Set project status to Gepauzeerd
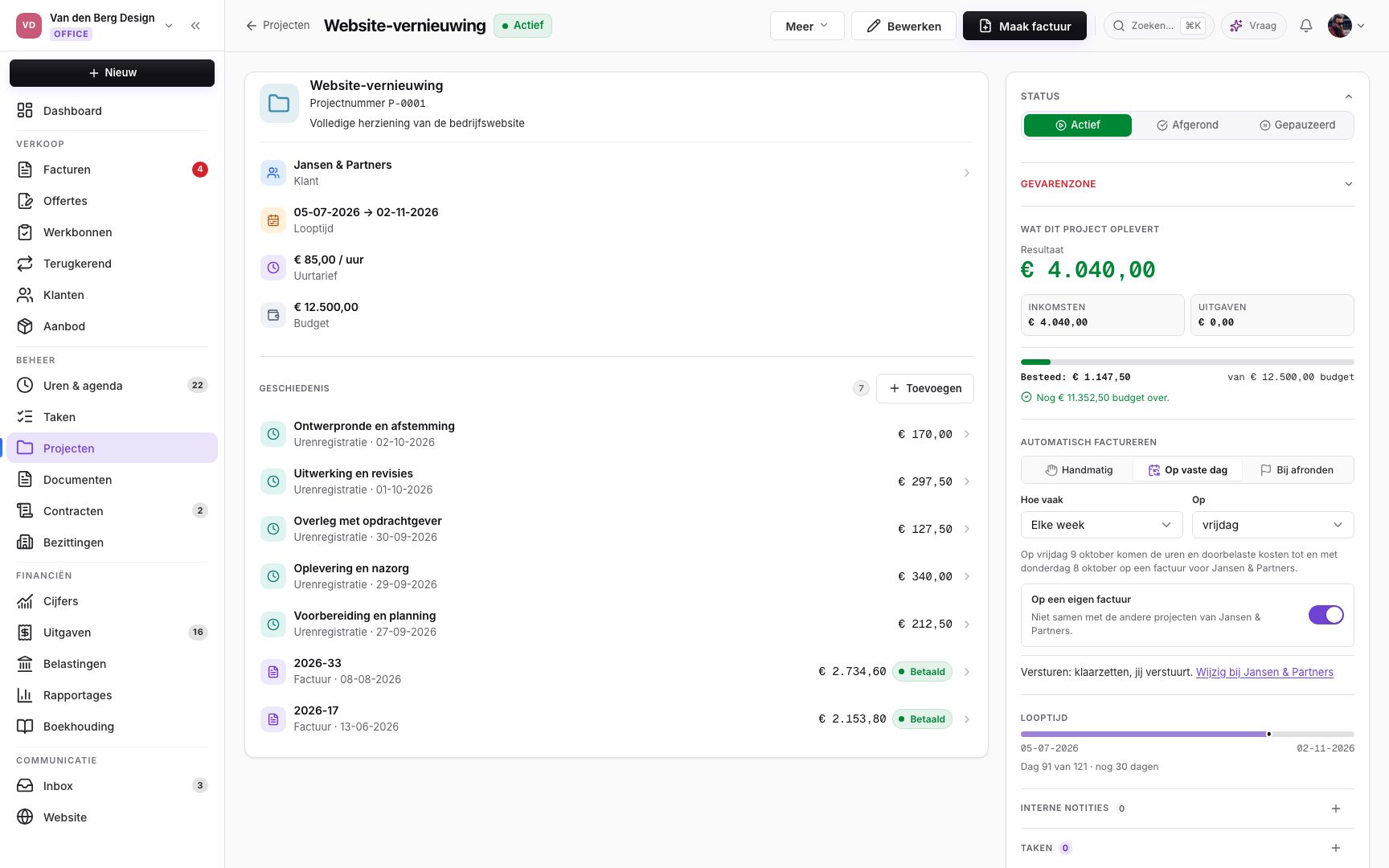Viewport: 1389px width, 868px height. [1297, 125]
